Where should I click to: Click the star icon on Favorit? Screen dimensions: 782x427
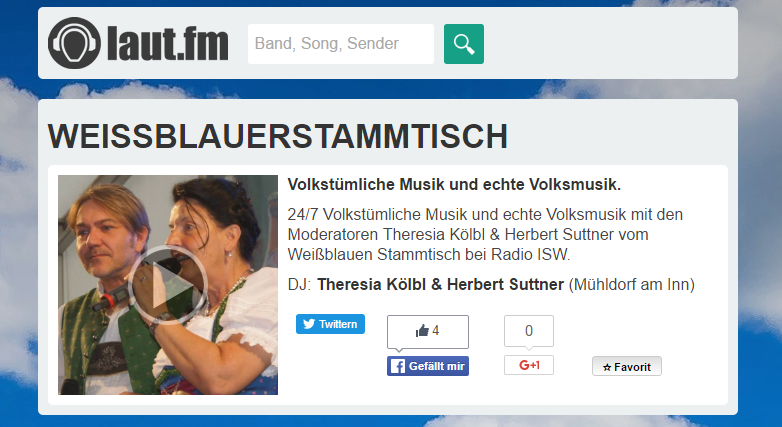[x=607, y=368]
